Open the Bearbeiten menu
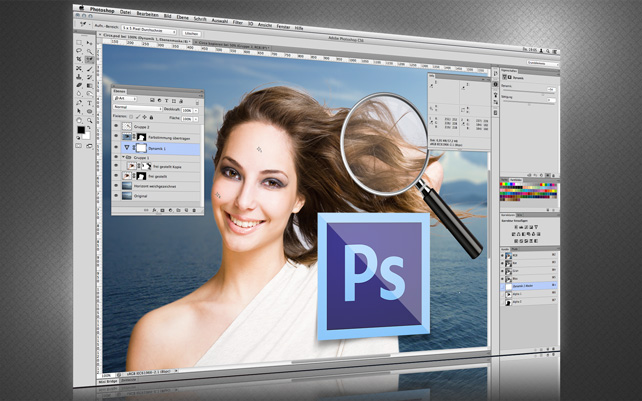642x401 pixels. pos(147,14)
